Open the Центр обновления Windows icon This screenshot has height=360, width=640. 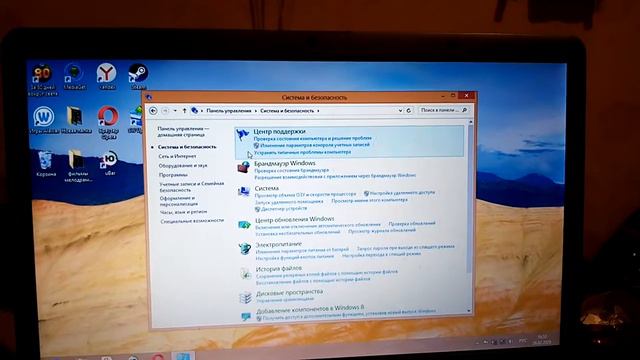[244, 224]
